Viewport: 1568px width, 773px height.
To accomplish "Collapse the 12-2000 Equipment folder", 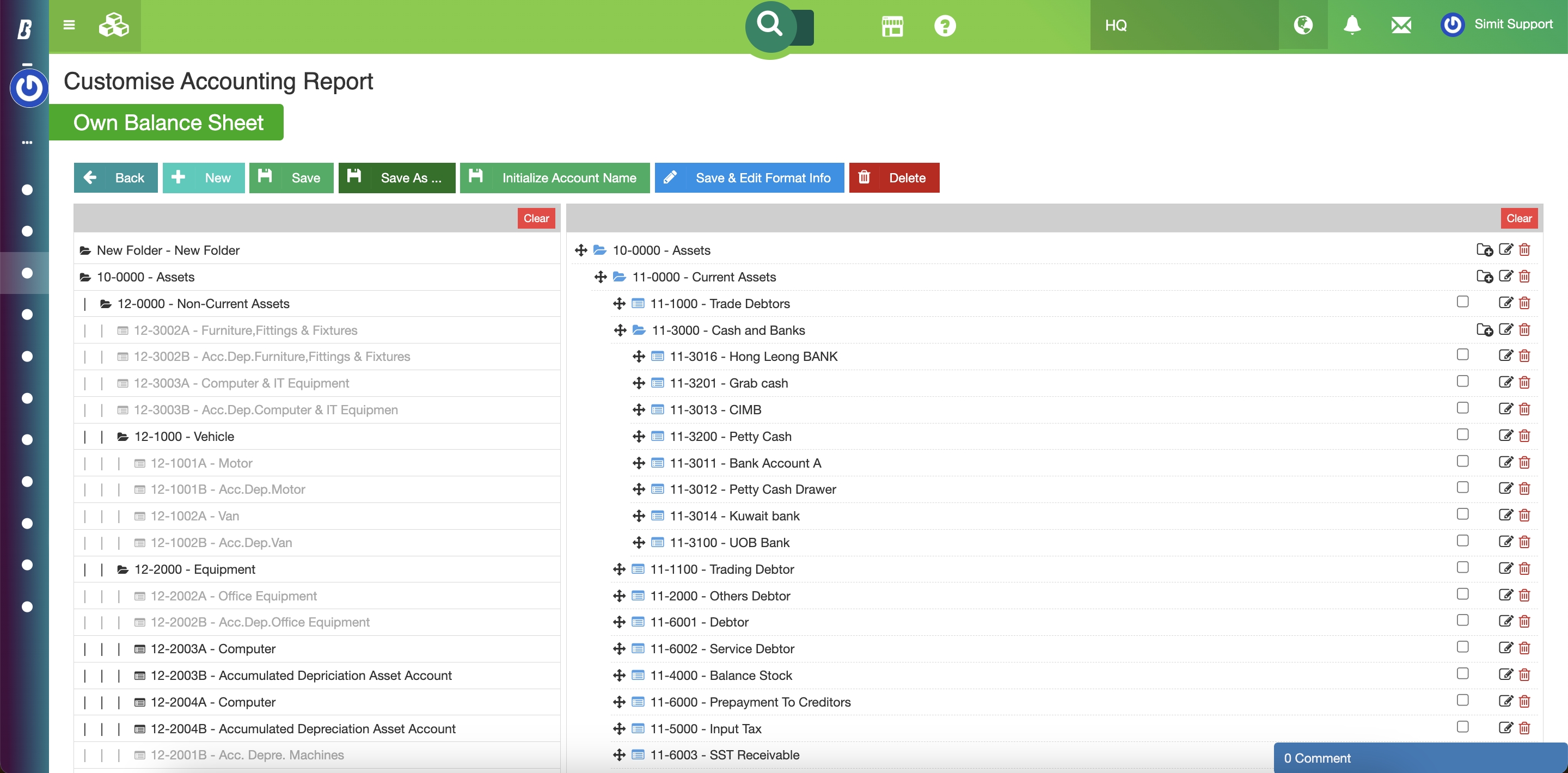I will coord(122,570).
